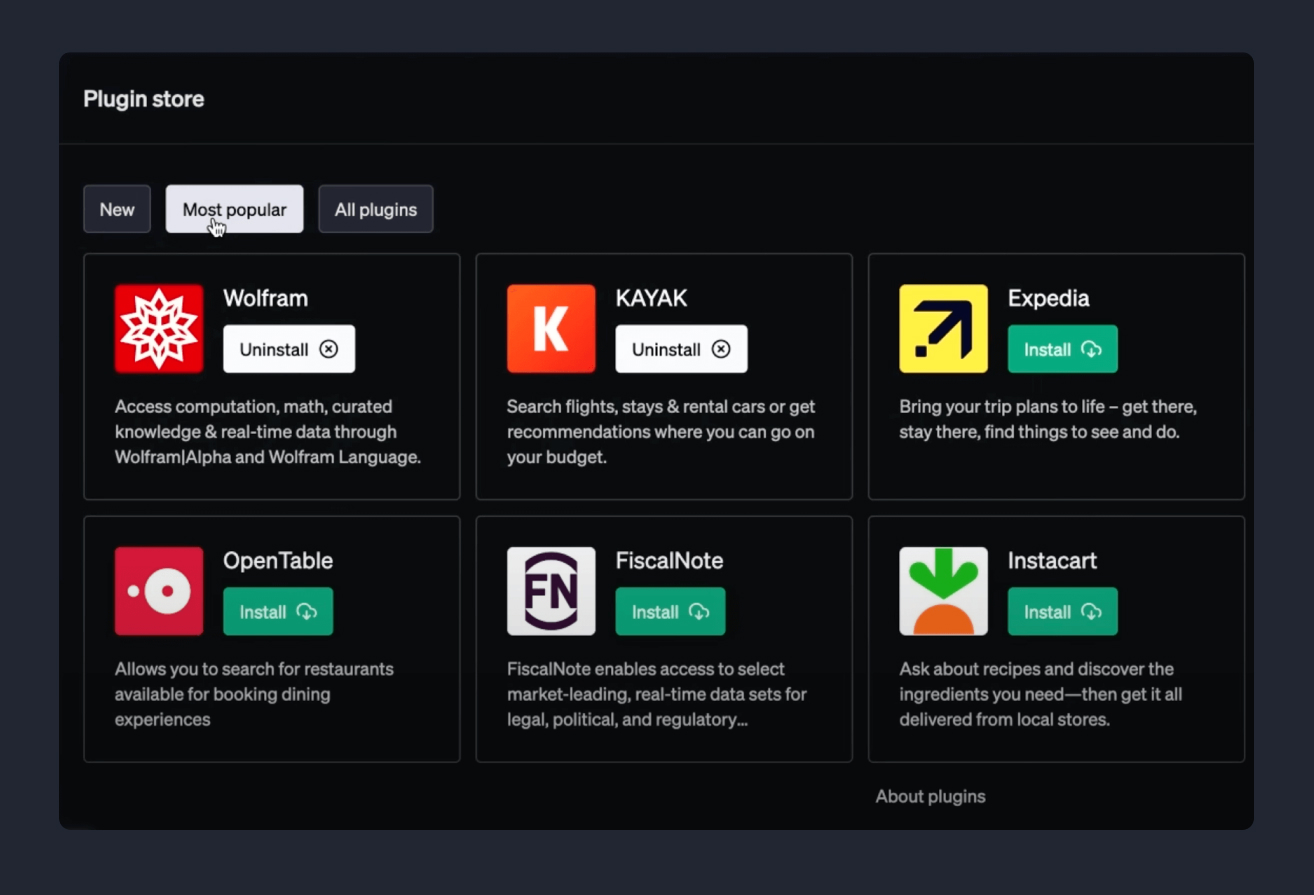Click the Expedia plugin title
The height and width of the screenshot is (895, 1314).
tap(1048, 298)
